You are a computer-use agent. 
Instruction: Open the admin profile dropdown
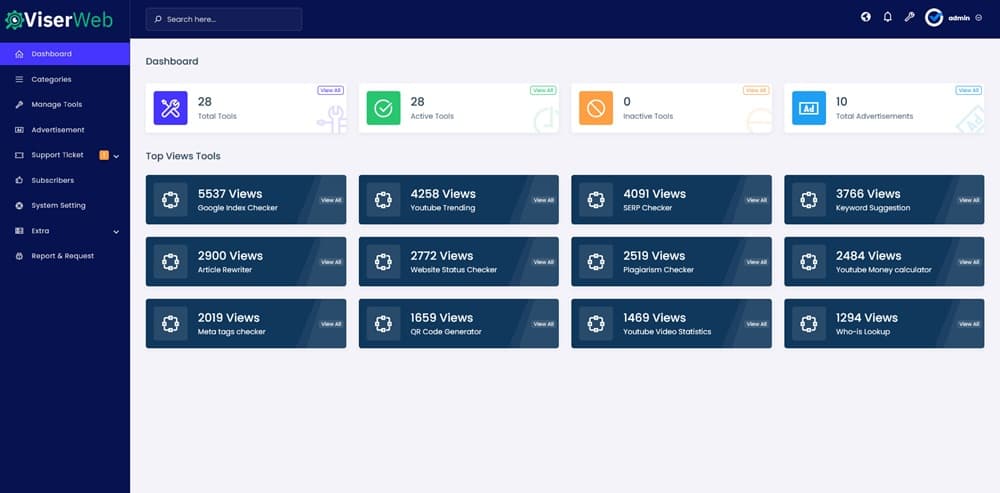(x=953, y=18)
